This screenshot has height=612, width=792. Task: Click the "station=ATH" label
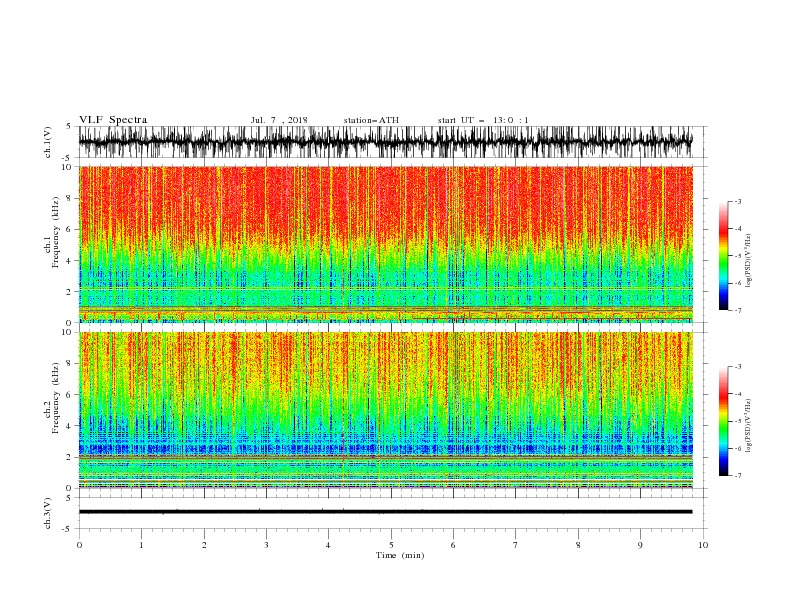pos(371,120)
